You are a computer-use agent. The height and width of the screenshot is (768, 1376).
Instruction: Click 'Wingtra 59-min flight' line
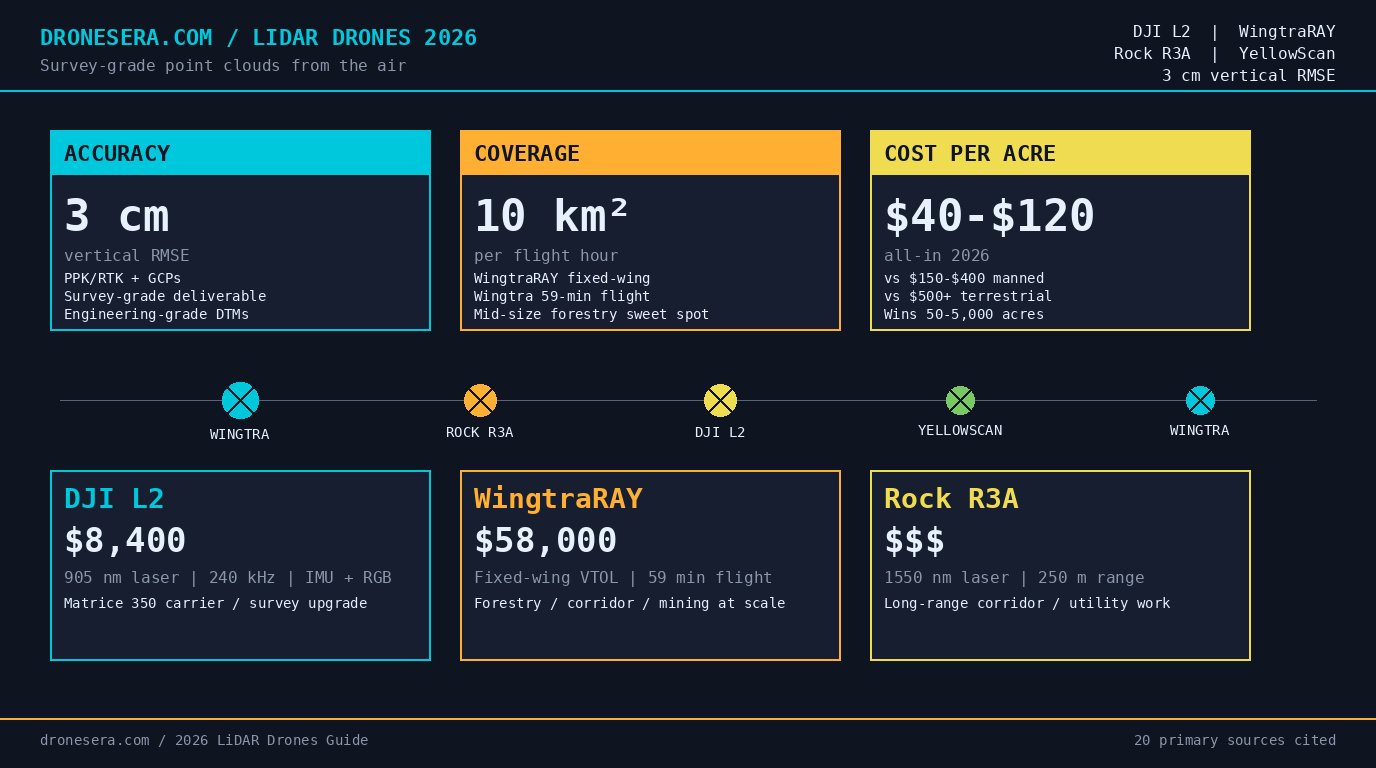click(x=562, y=296)
